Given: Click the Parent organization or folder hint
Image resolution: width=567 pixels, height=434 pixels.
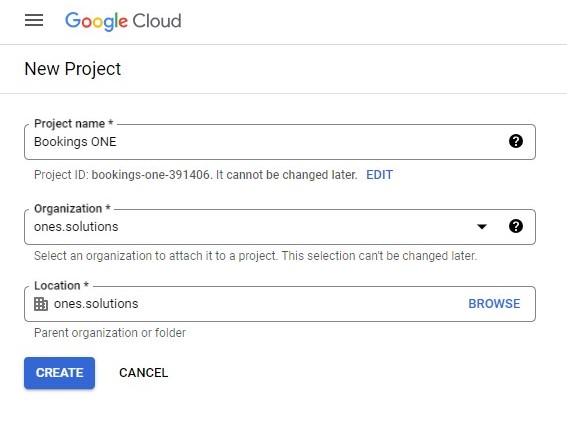Looking at the screenshot, I should [x=110, y=333].
